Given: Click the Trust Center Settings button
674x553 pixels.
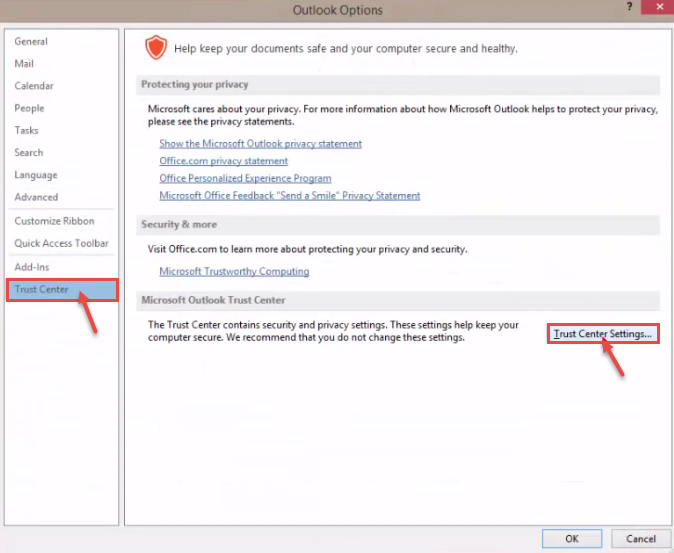Looking at the screenshot, I should 603,334.
